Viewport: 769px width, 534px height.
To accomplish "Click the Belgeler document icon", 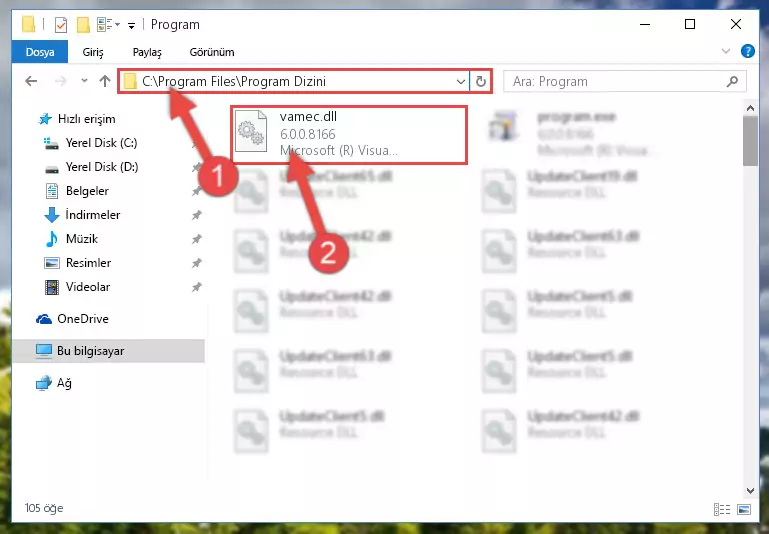I will 51,191.
